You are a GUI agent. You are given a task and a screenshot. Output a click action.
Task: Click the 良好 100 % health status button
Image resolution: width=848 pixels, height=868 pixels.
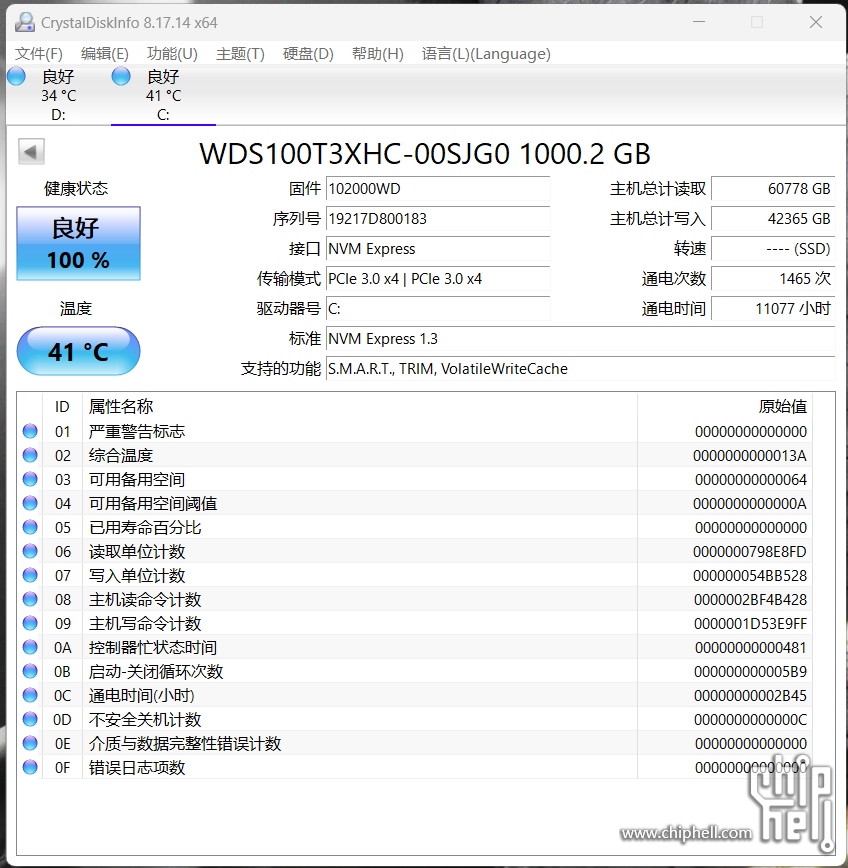coord(79,244)
